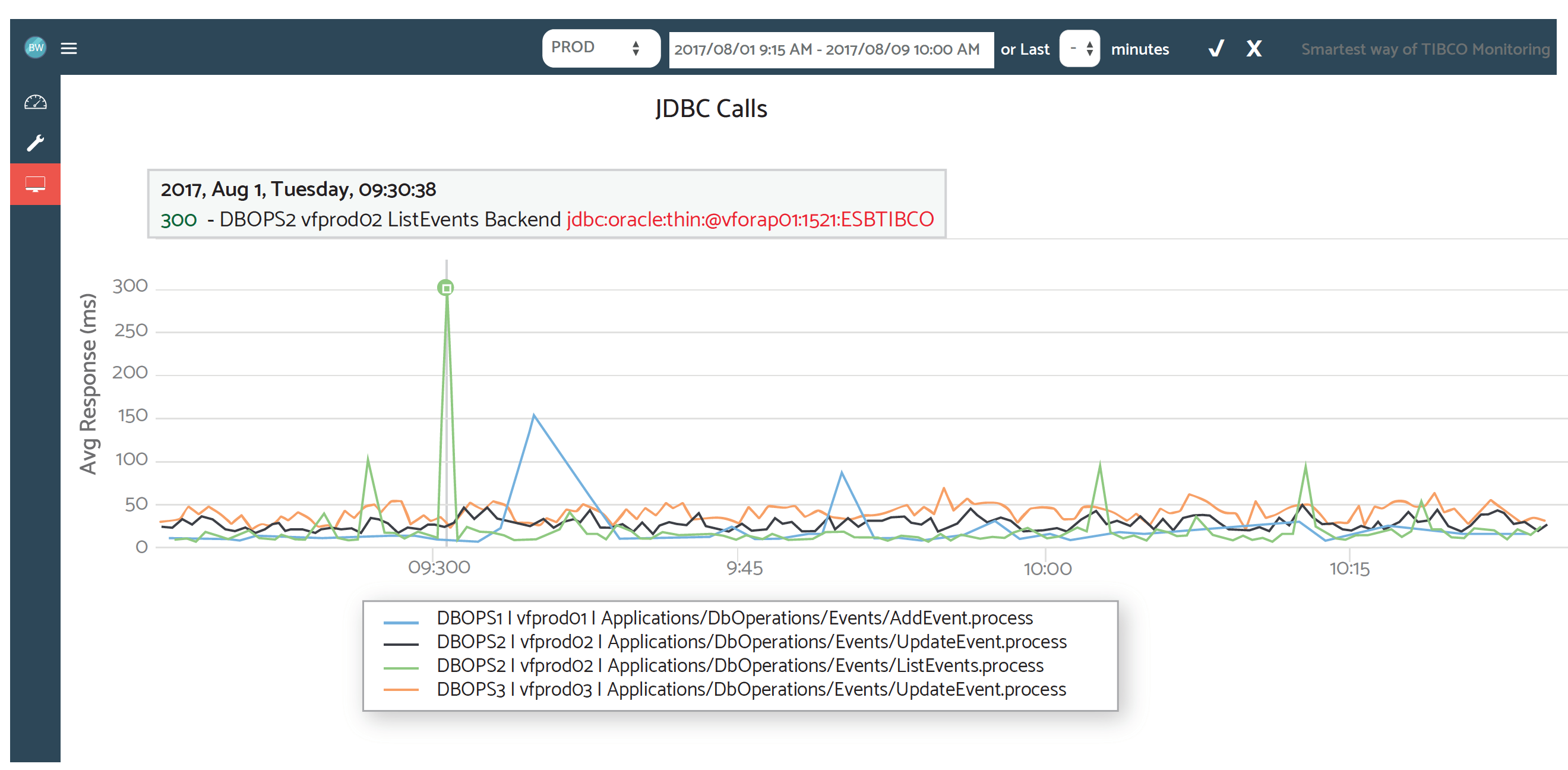The width and height of the screenshot is (1568, 770).
Task: Apply the time range with the checkmark icon
Action: pyautogui.click(x=1216, y=49)
